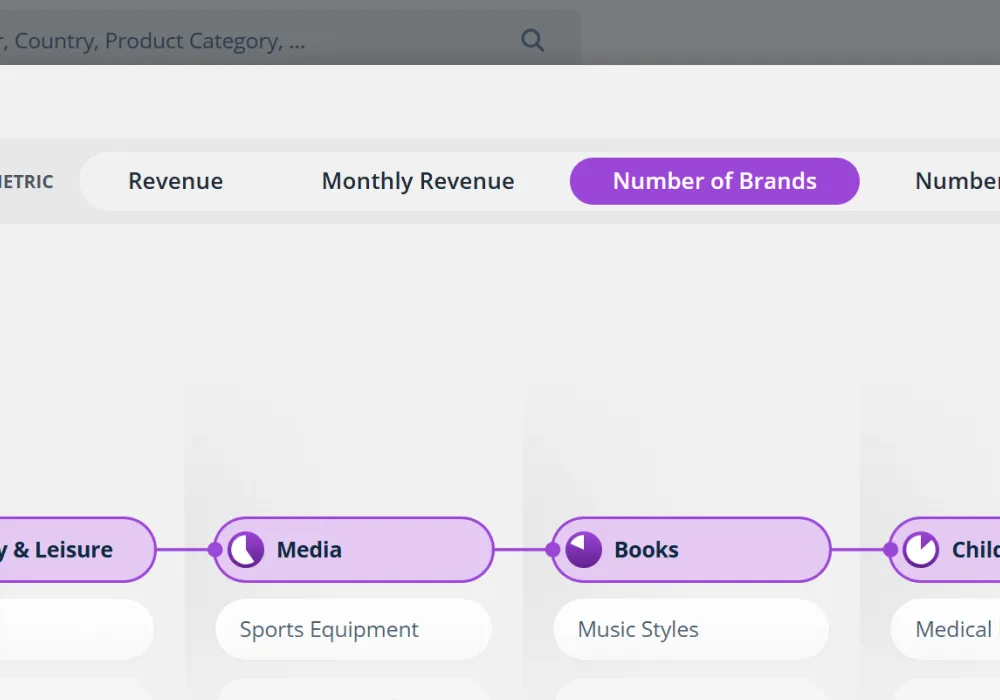Select the cut-off metric tab after Number of Brands
This screenshot has width=1000, height=700.
(956, 181)
